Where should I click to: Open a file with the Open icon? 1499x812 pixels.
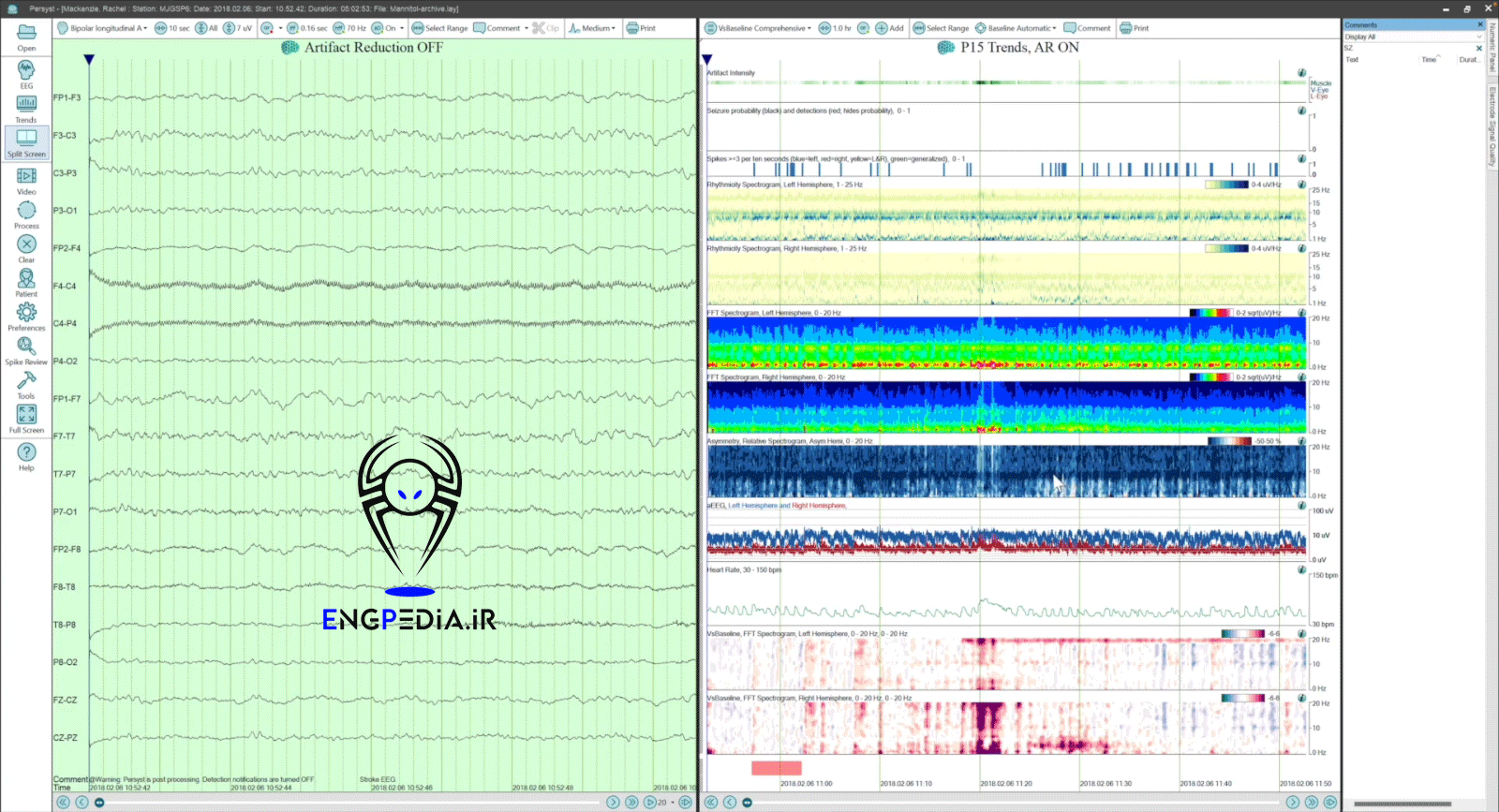tap(26, 37)
